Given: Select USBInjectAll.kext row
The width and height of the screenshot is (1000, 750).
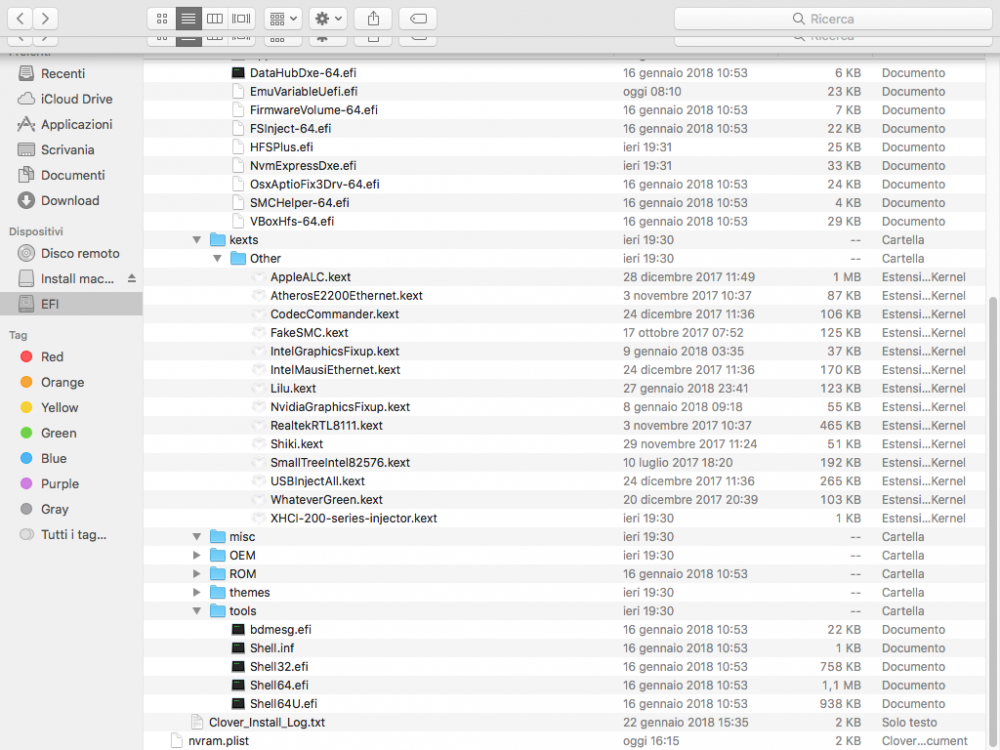Looking at the screenshot, I should click(564, 481).
